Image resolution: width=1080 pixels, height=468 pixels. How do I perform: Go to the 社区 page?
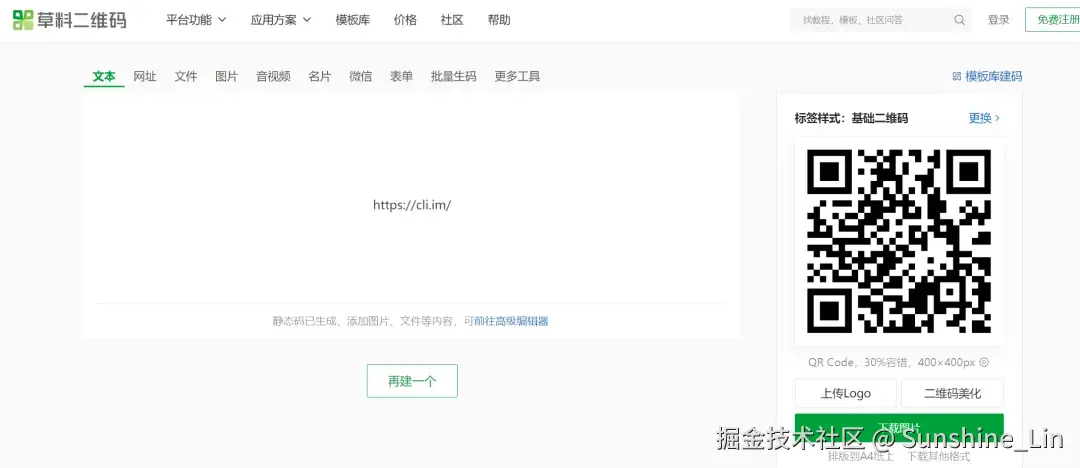click(452, 20)
